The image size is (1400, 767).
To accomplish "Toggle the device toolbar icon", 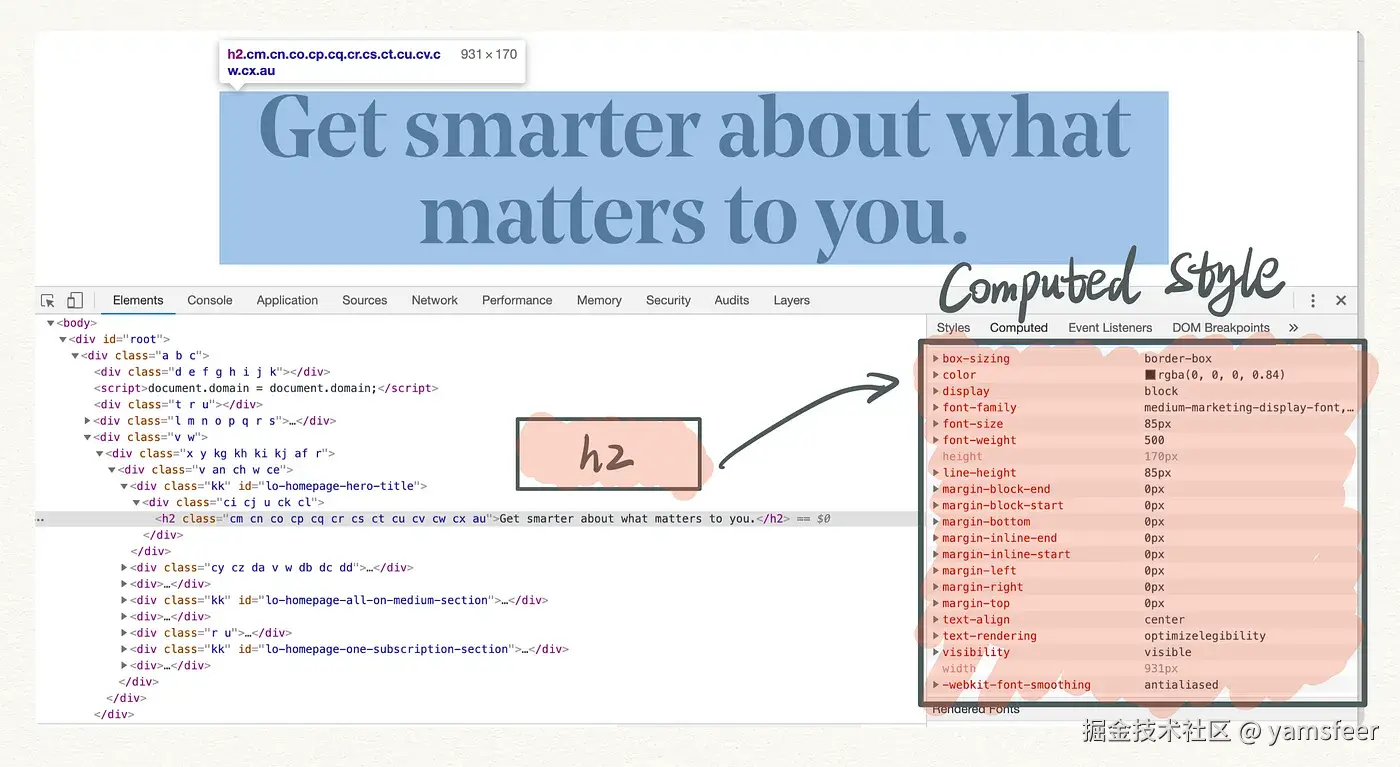I will point(75,300).
